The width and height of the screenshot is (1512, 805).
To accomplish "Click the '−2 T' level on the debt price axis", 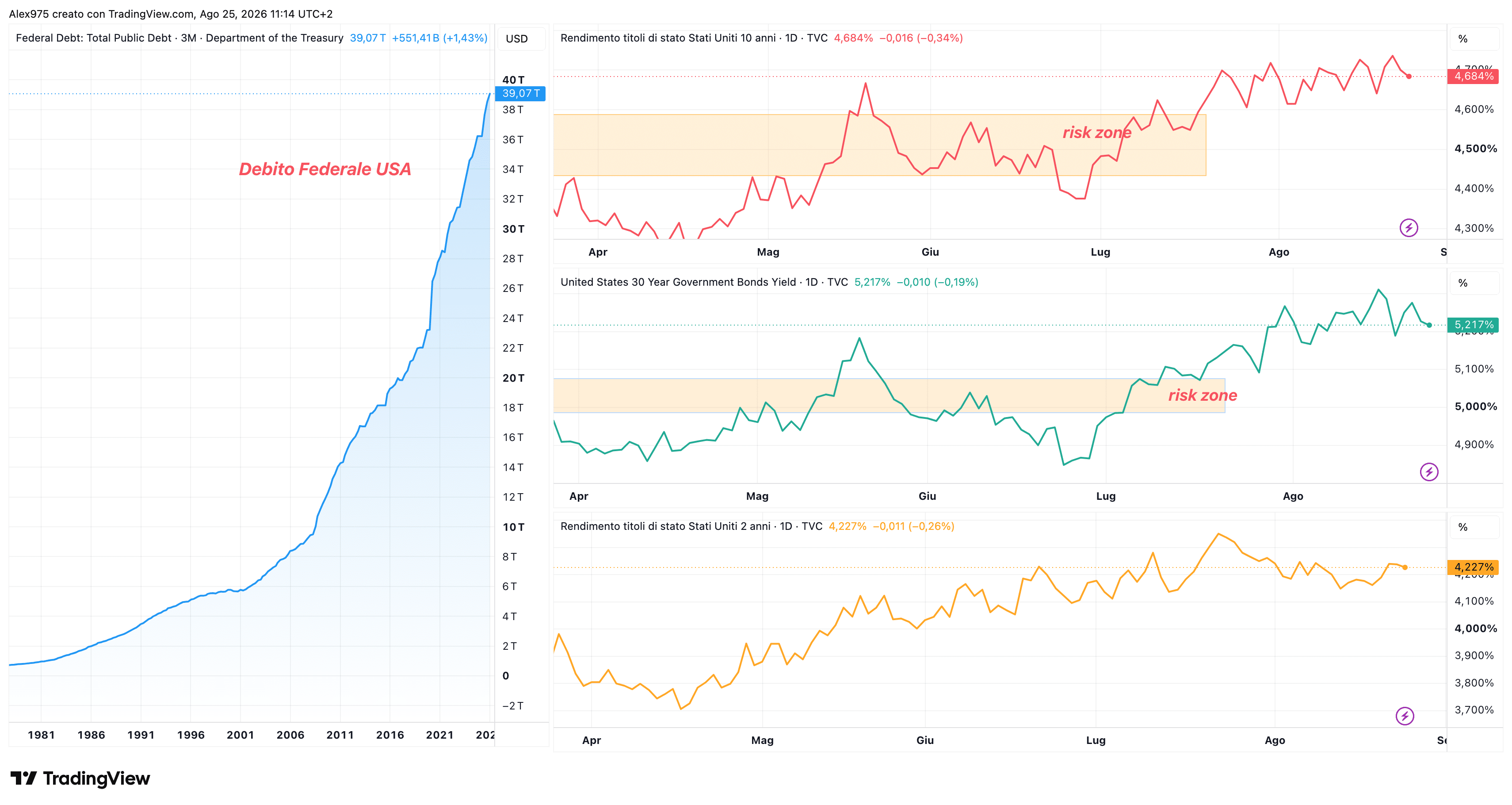I will 513,706.
